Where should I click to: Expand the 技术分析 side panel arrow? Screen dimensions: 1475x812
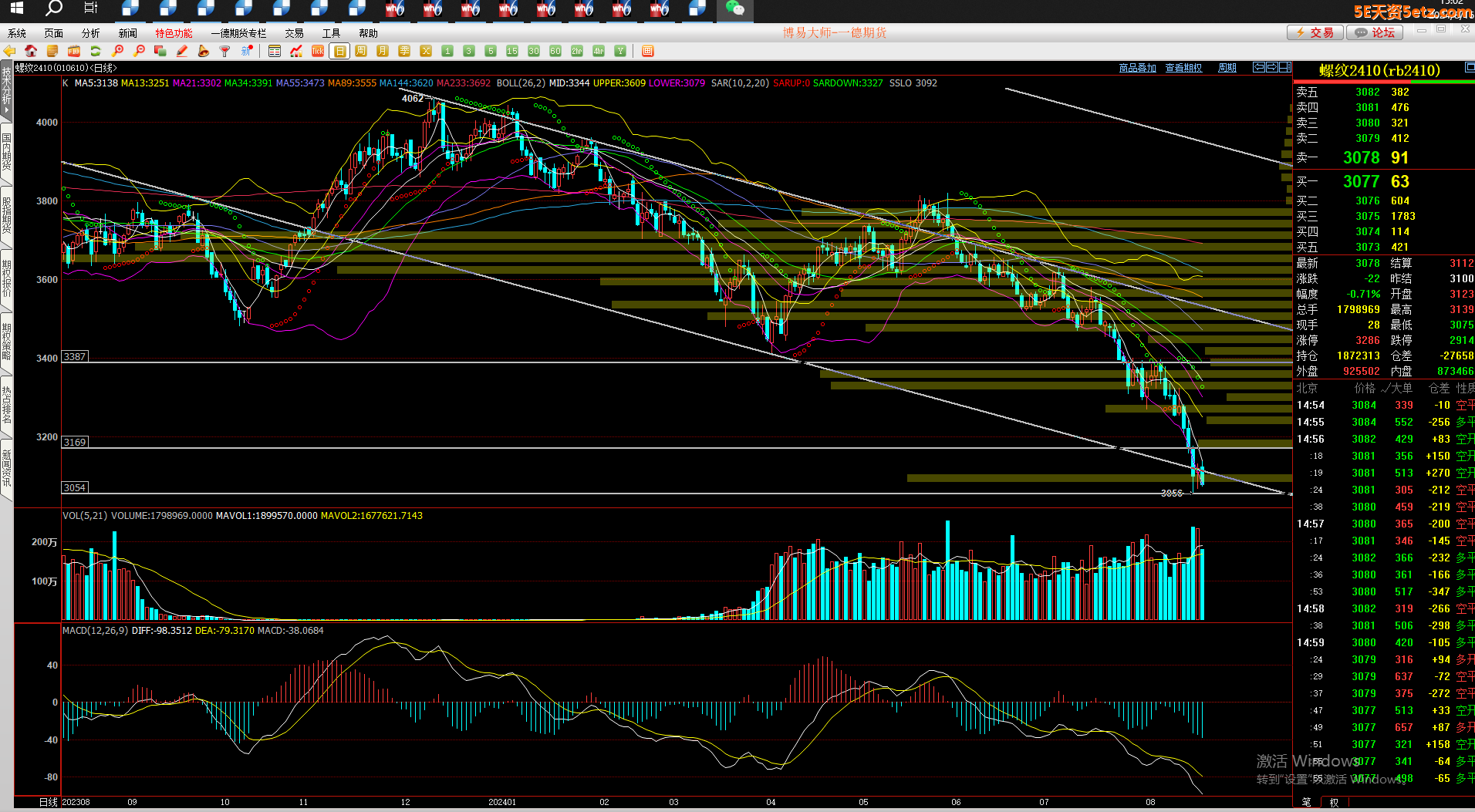(6, 110)
